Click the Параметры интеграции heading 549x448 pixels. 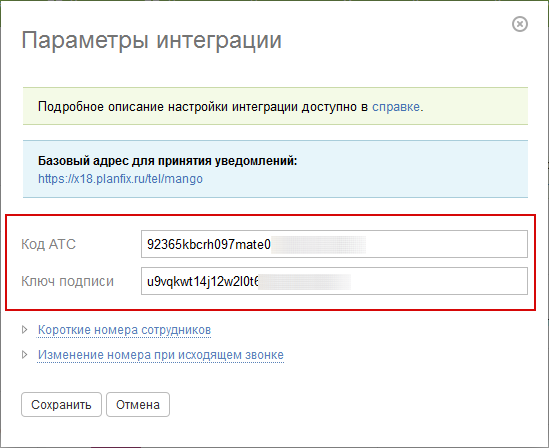(152, 41)
